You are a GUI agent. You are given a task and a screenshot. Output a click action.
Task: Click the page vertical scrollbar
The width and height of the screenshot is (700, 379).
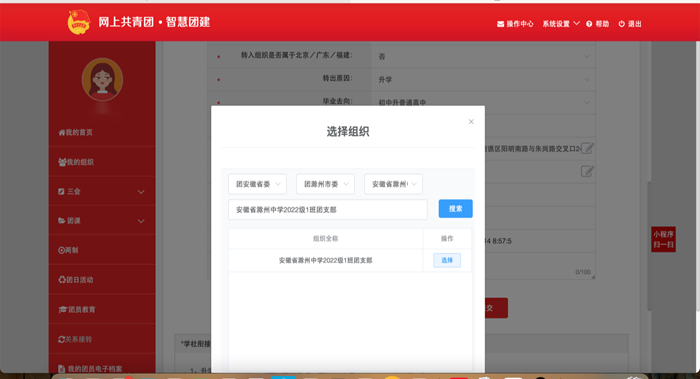(x=650, y=246)
